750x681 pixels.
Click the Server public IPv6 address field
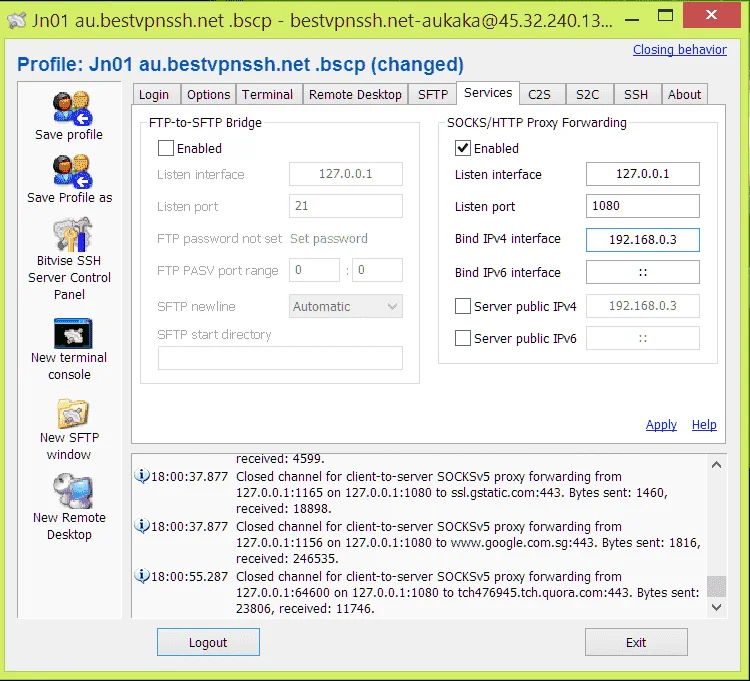(x=642, y=338)
